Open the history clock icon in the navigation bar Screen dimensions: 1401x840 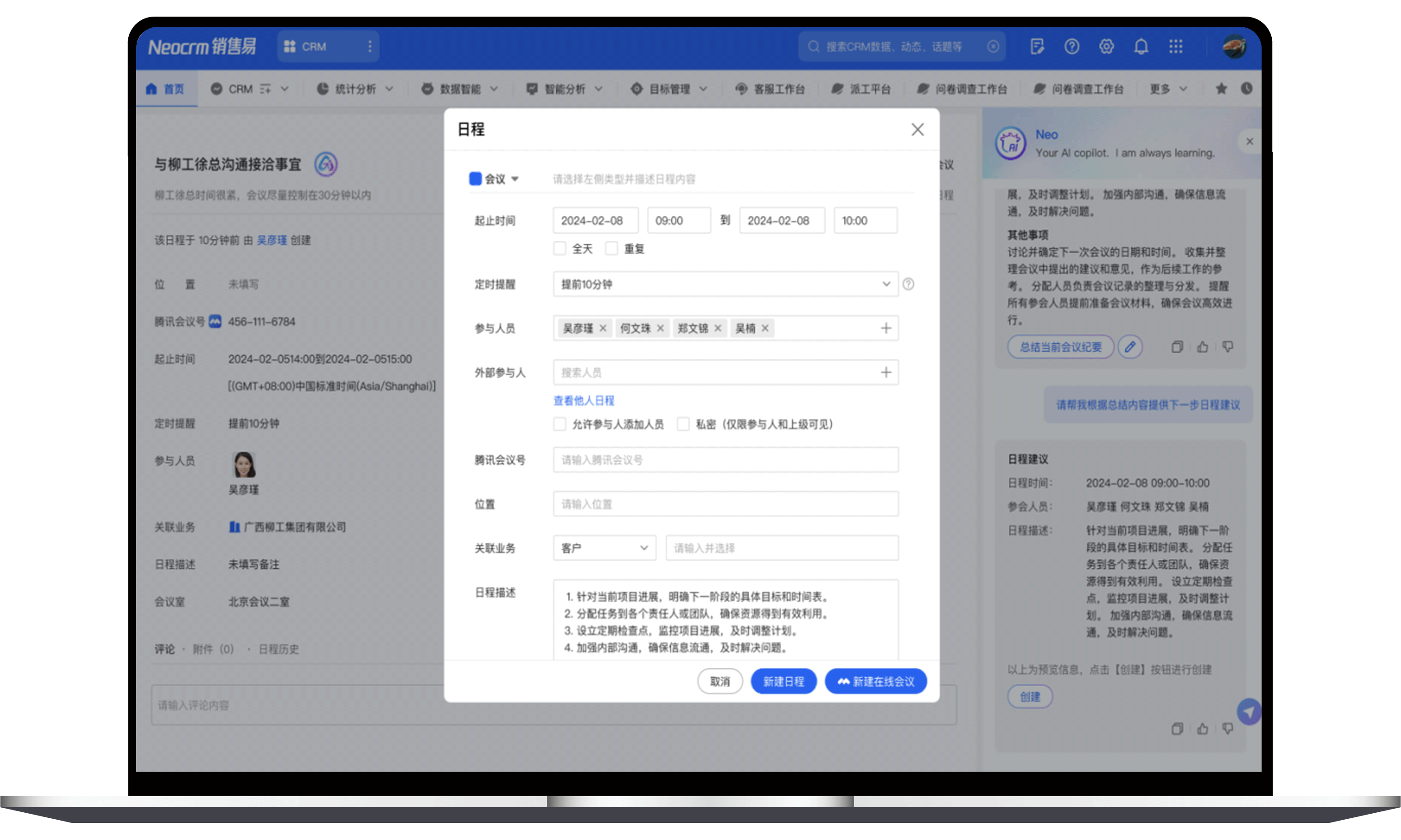coord(1246,88)
